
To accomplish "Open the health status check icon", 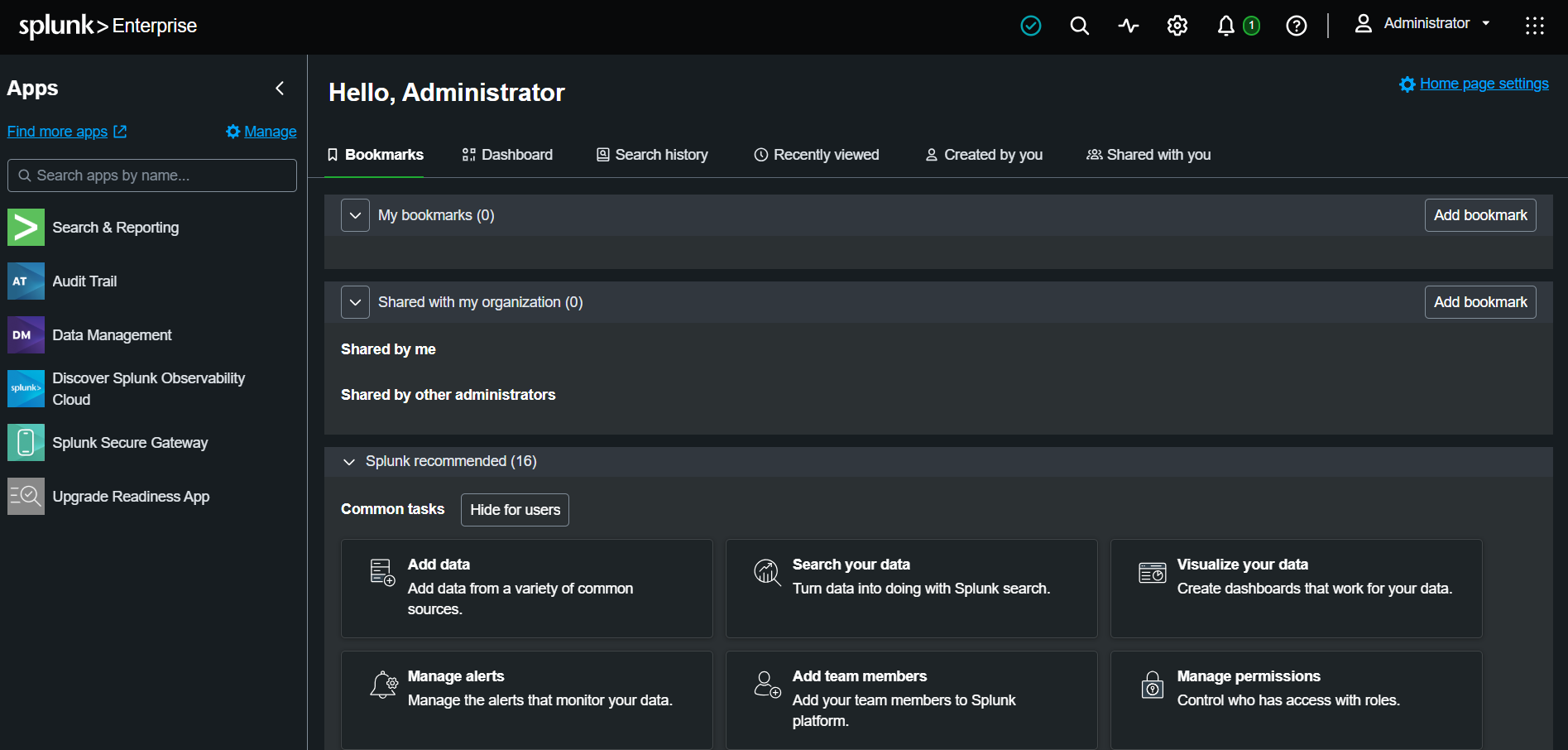I will 1031,26.
